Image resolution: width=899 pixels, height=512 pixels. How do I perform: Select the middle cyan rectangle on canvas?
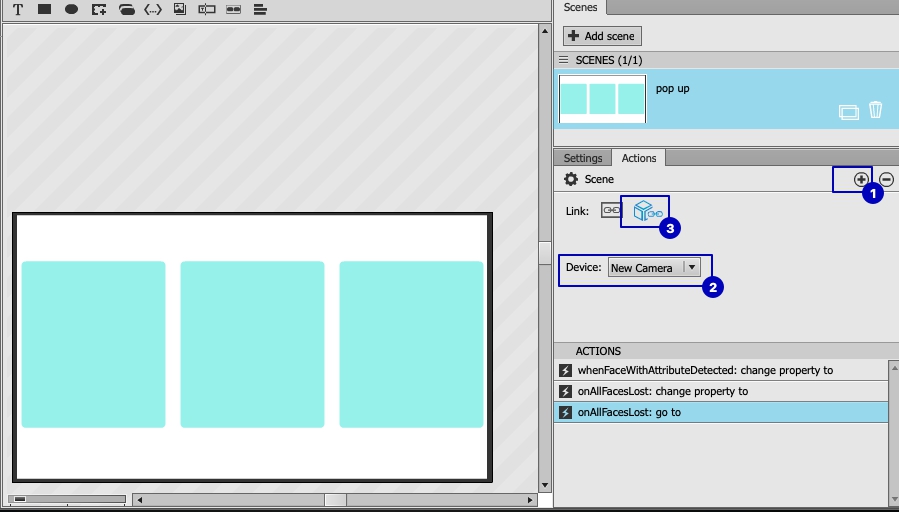pyautogui.click(x=252, y=345)
